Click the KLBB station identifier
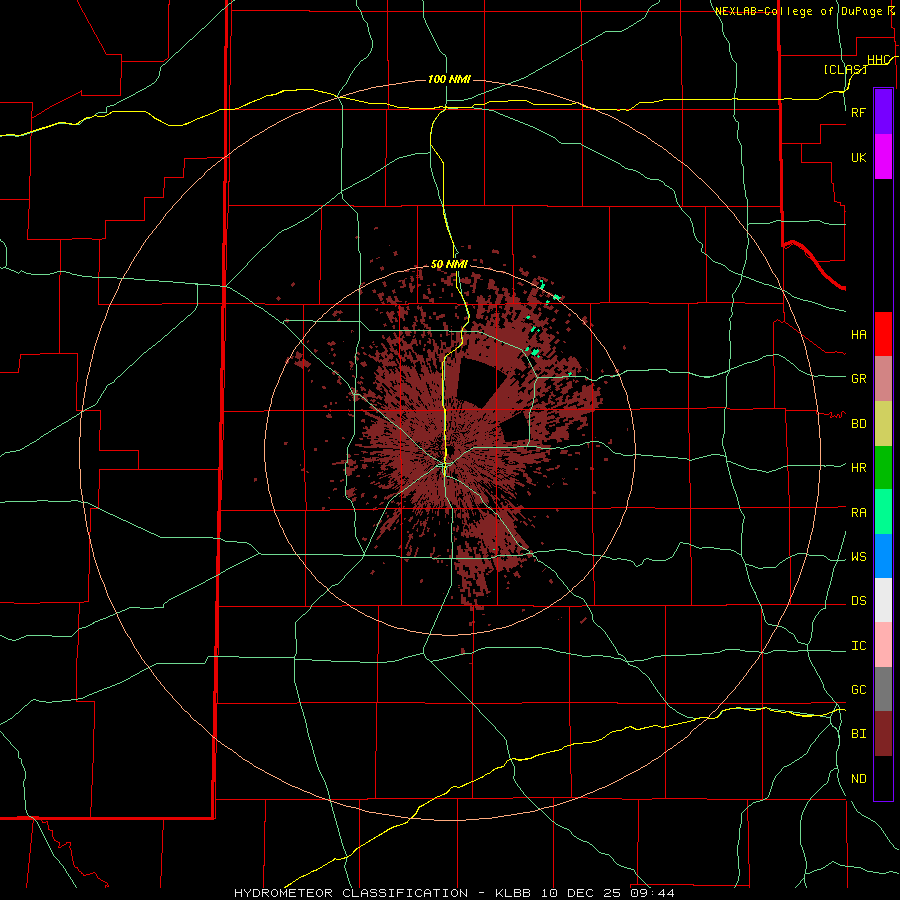900x900 pixels. click(x=513, y=893)
